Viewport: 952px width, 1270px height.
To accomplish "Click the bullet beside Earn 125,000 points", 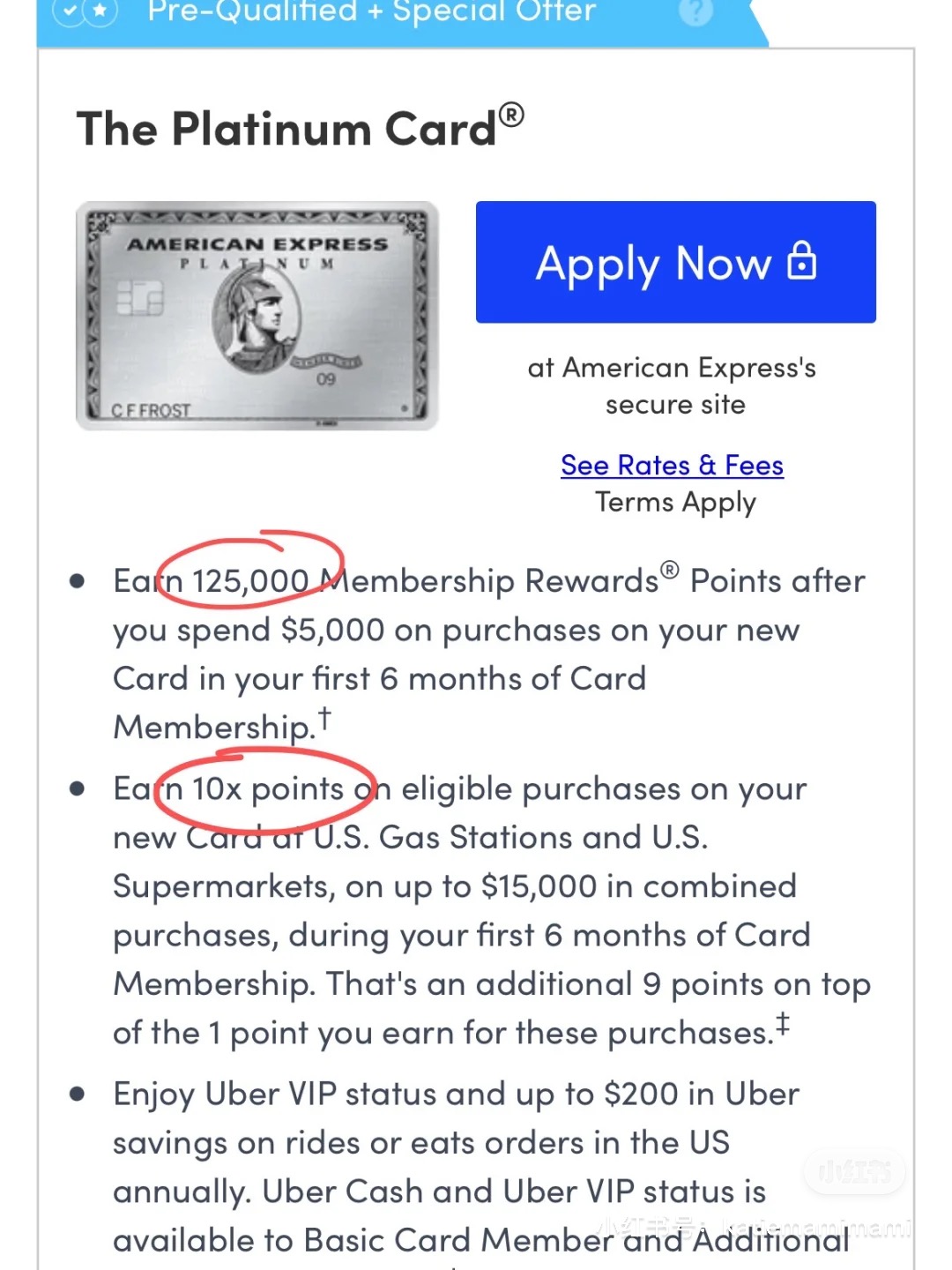I will tap(78, 580).
